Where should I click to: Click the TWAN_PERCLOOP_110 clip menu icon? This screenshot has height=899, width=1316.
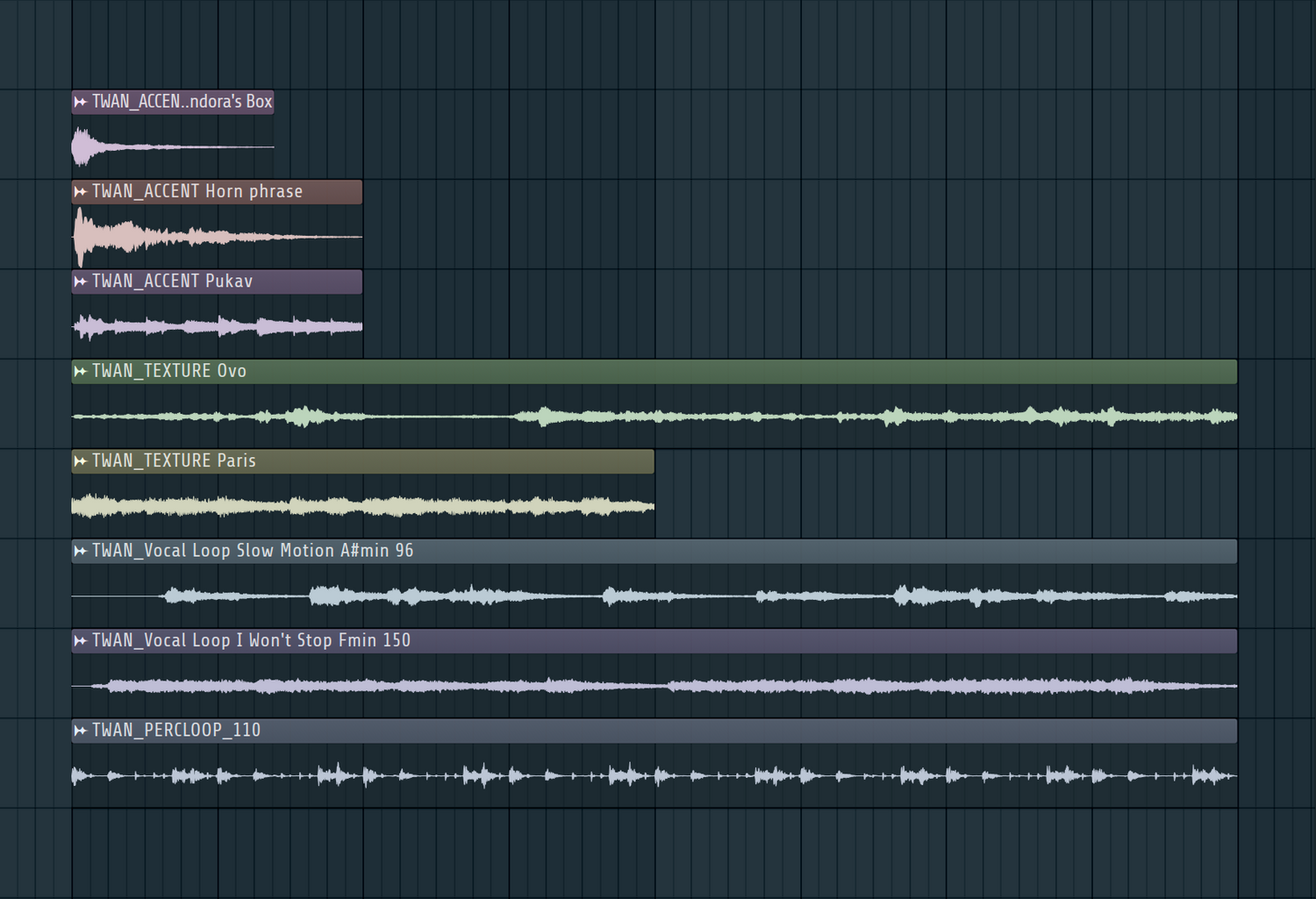pyautogui.click(x=81, y=731)
